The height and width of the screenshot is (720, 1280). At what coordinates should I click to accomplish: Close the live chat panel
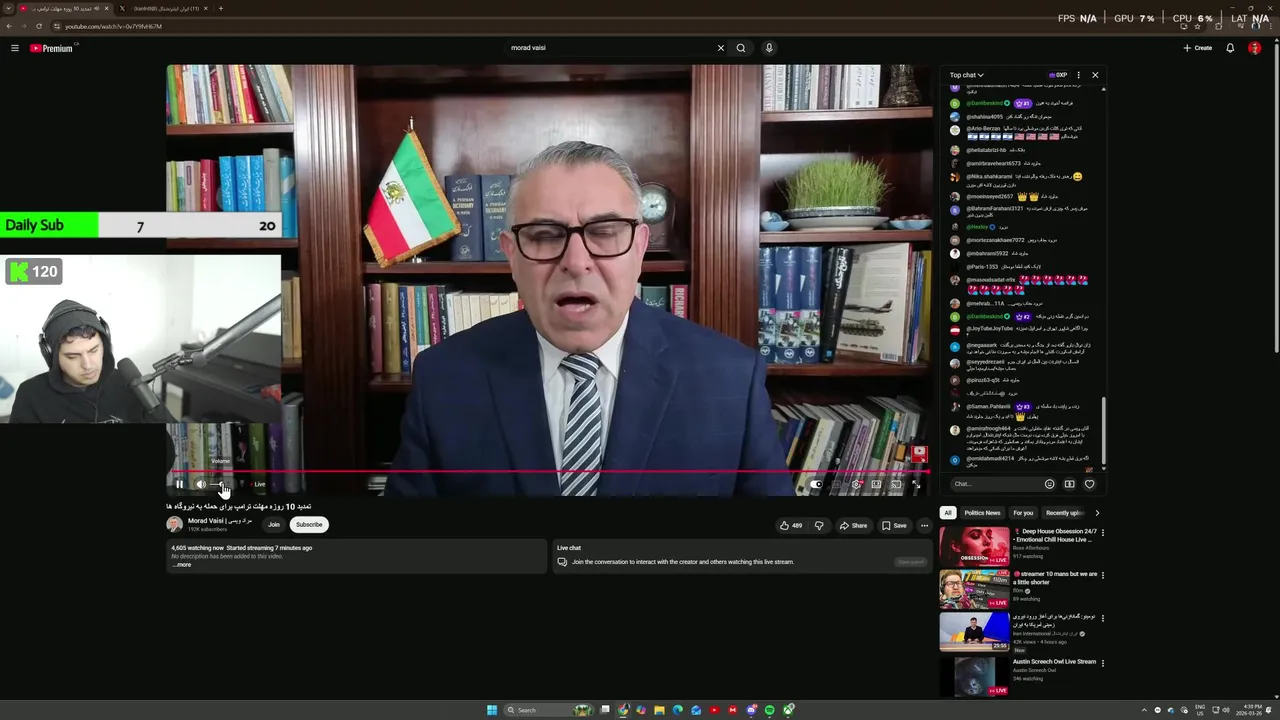click(1095, 75)
